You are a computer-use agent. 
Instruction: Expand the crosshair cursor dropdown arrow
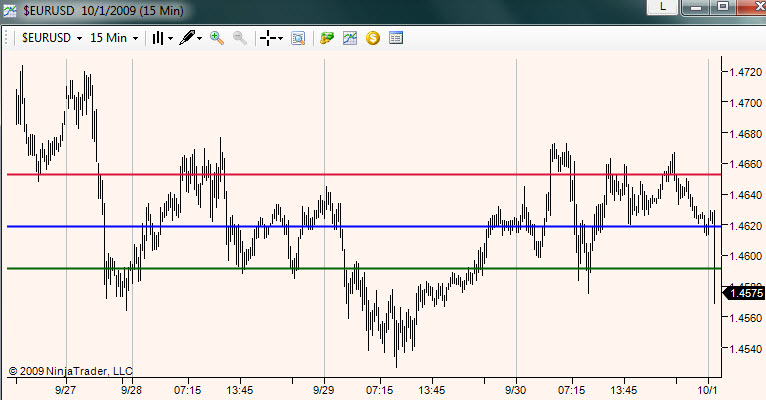[280, 39]
